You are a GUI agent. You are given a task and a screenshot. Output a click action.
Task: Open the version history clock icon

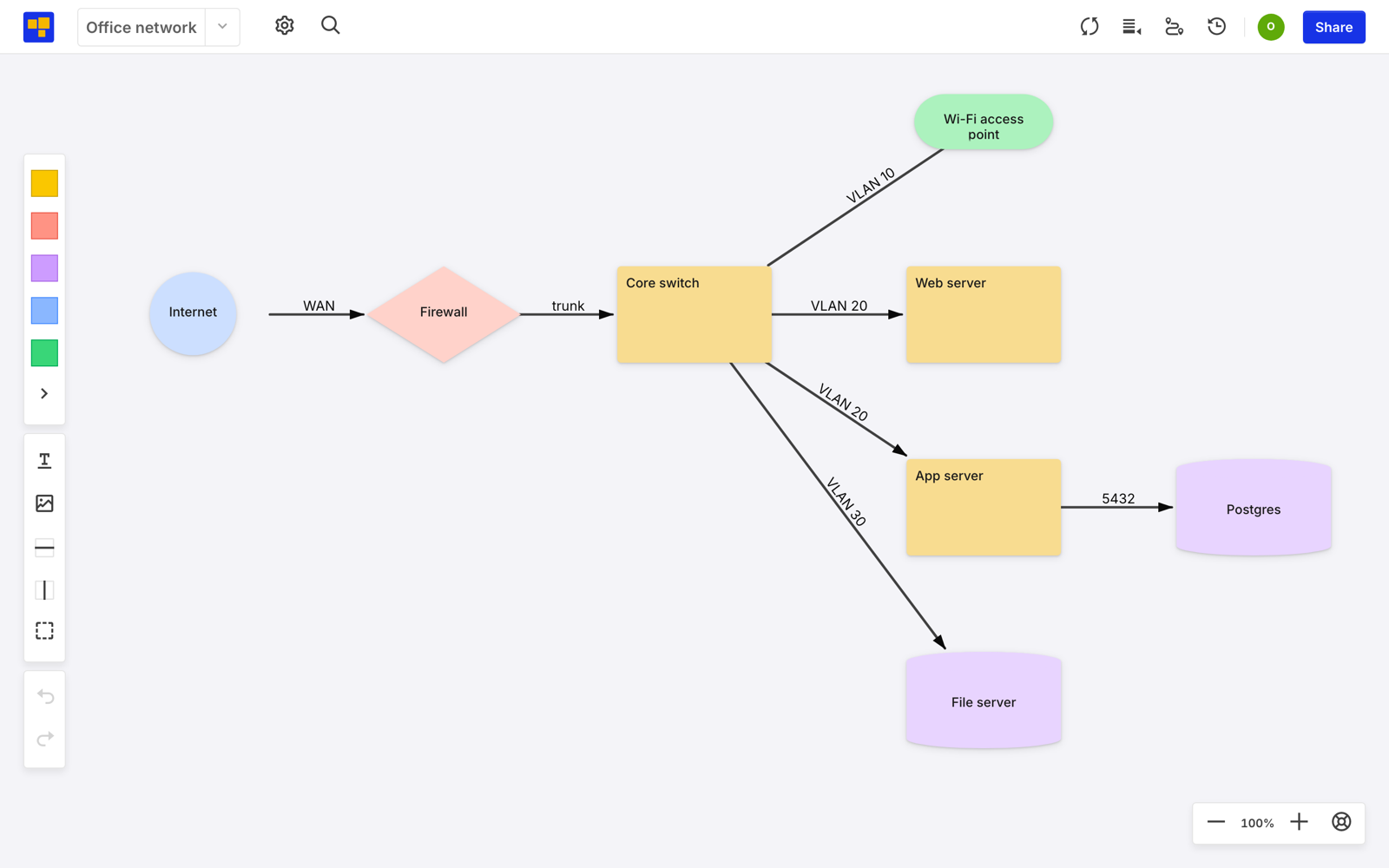(x=1217, y=27)
